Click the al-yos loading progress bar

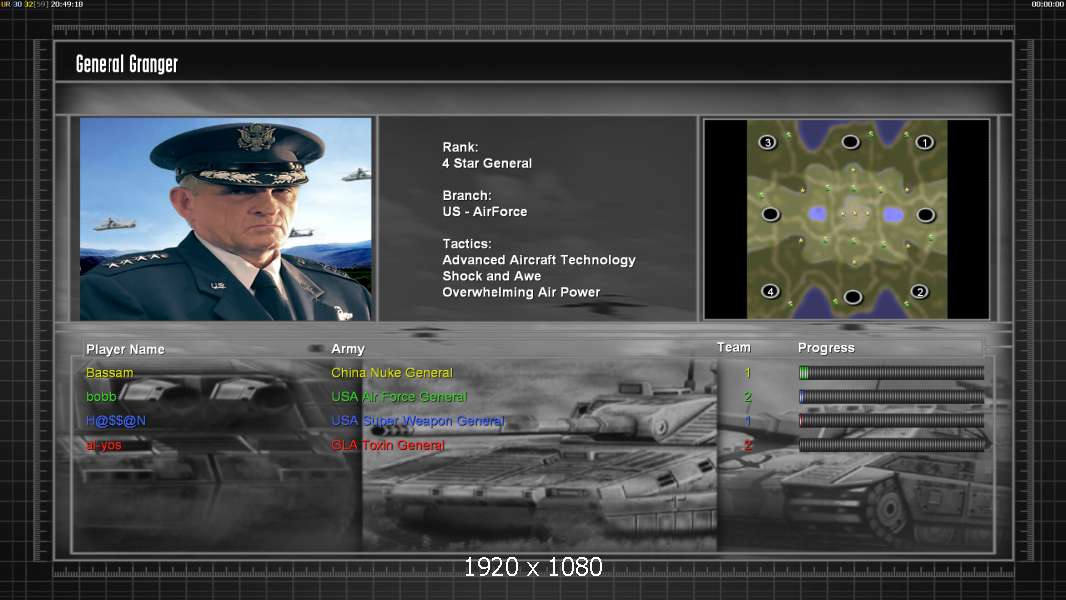[891, 445]
